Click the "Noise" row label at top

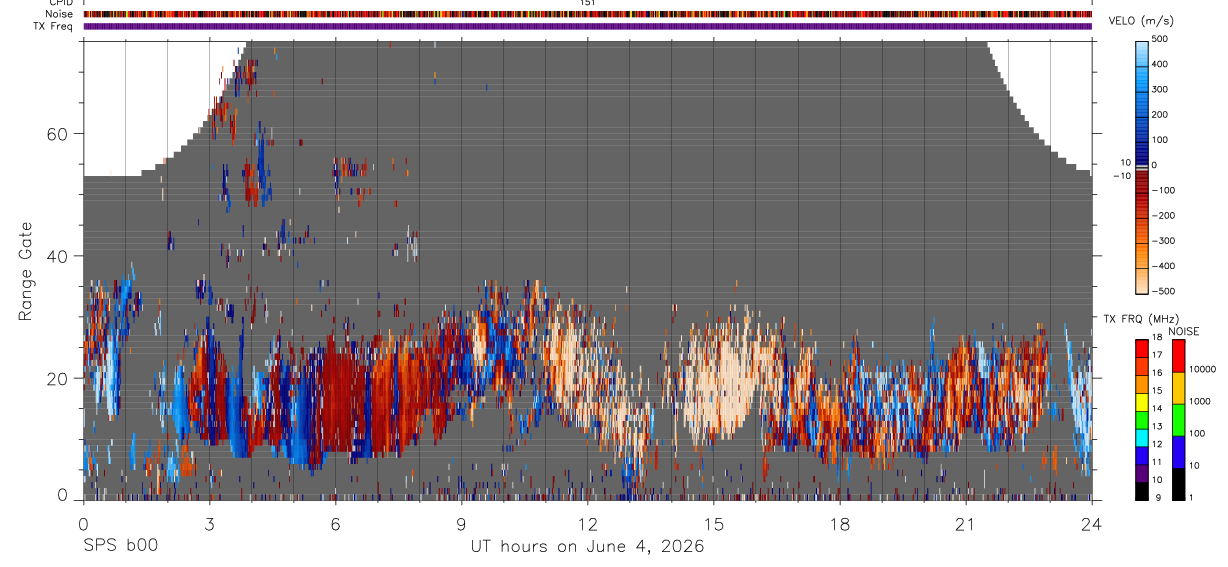pyautogui.click(x=60, y=14)
